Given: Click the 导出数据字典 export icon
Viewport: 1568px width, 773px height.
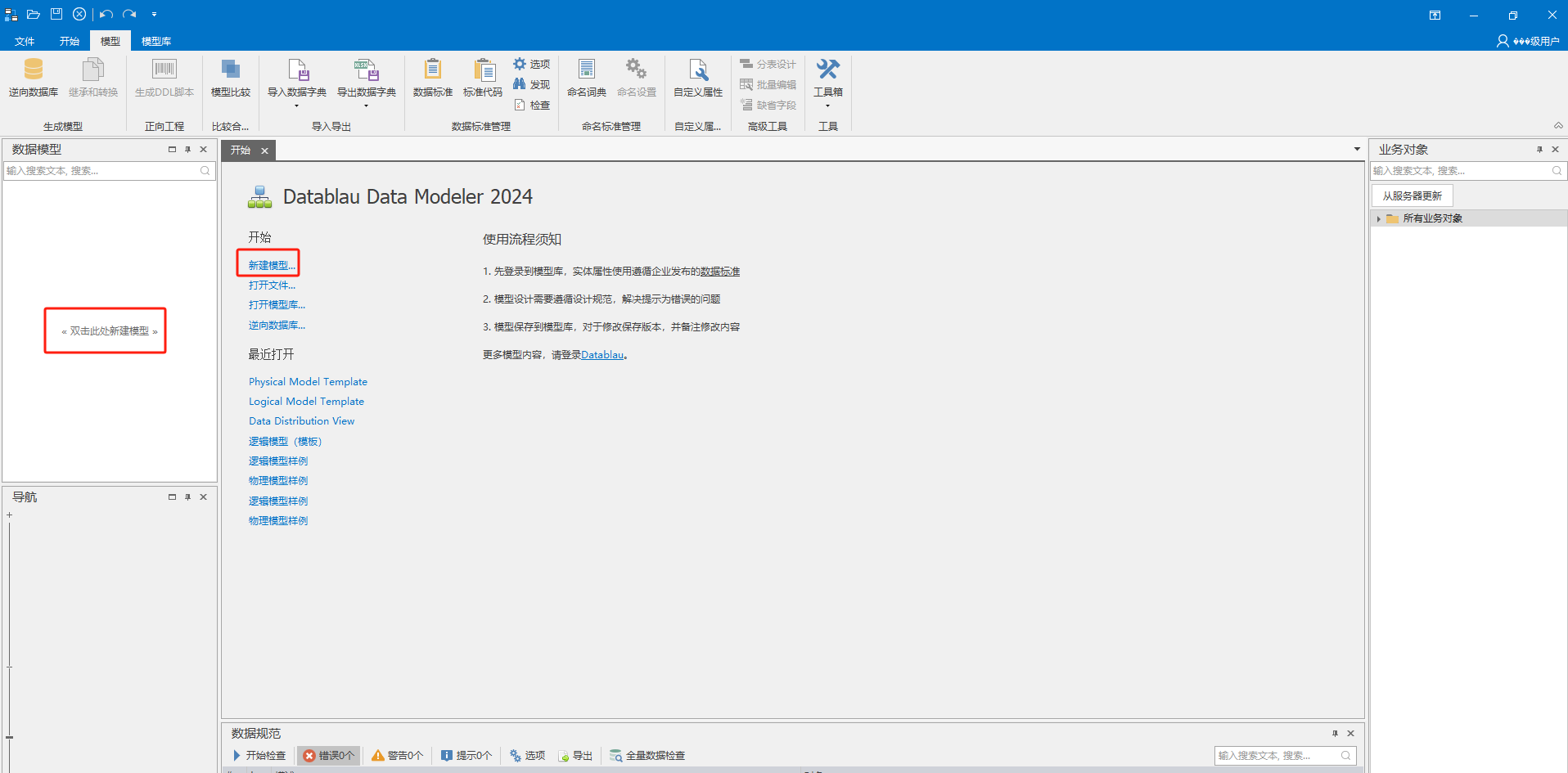Looking at the screenshot, I should 367,70.
